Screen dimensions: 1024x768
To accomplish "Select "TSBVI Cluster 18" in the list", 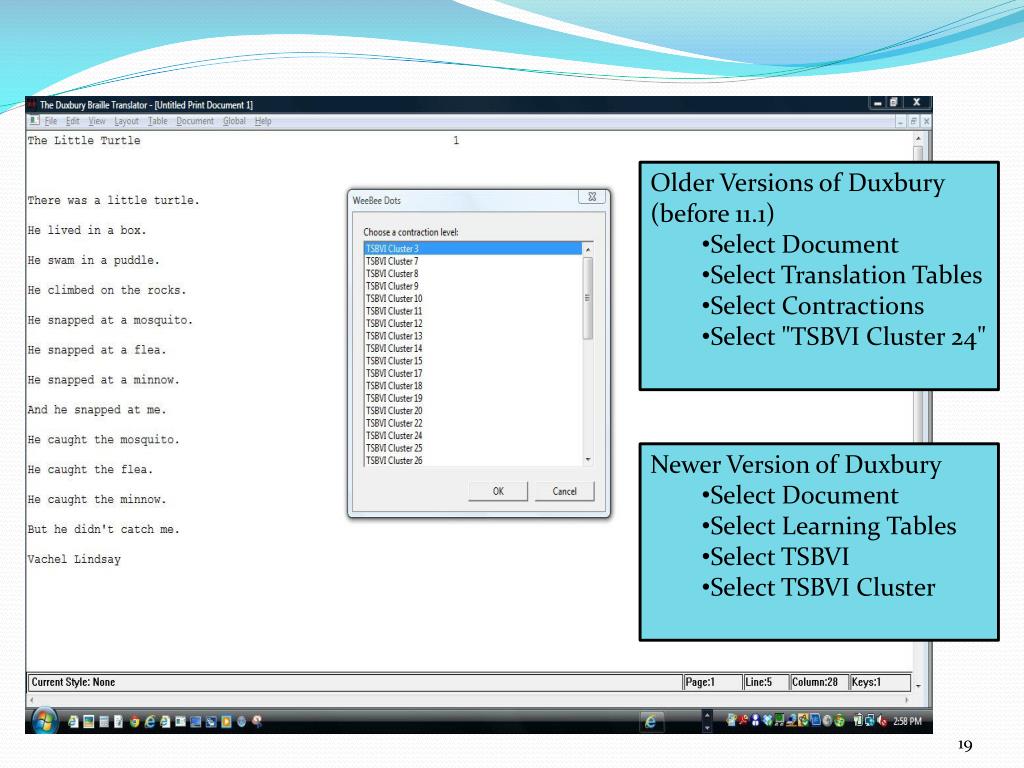I will tap(473, 385).
